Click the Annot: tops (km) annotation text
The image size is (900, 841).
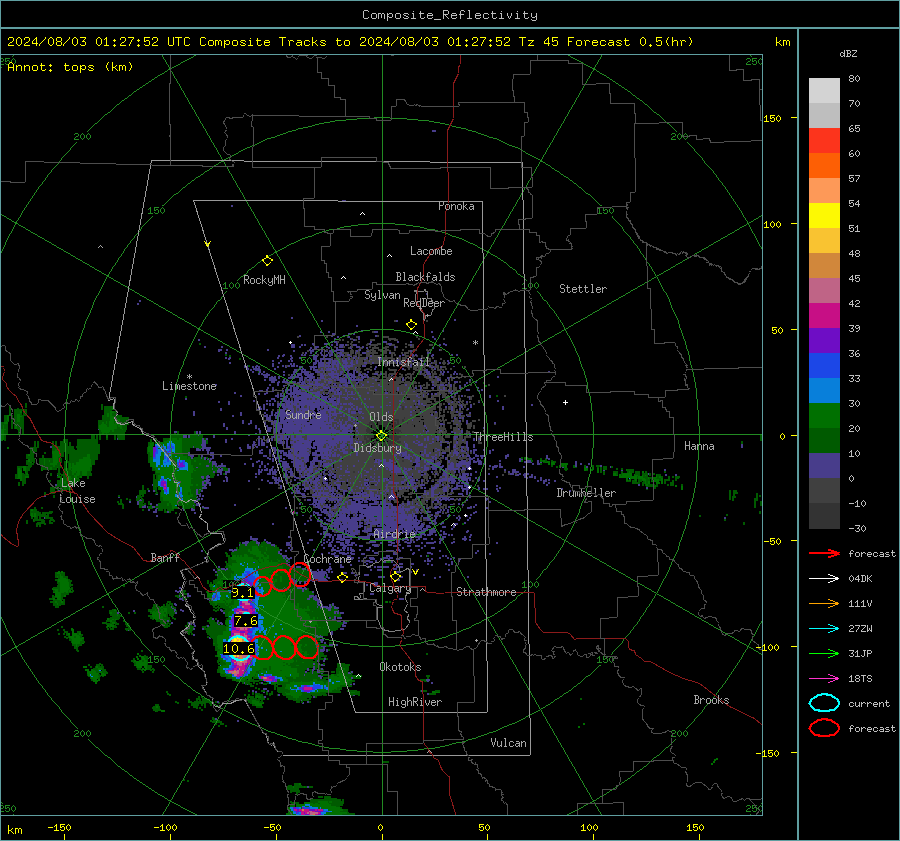tap(70, 67)
